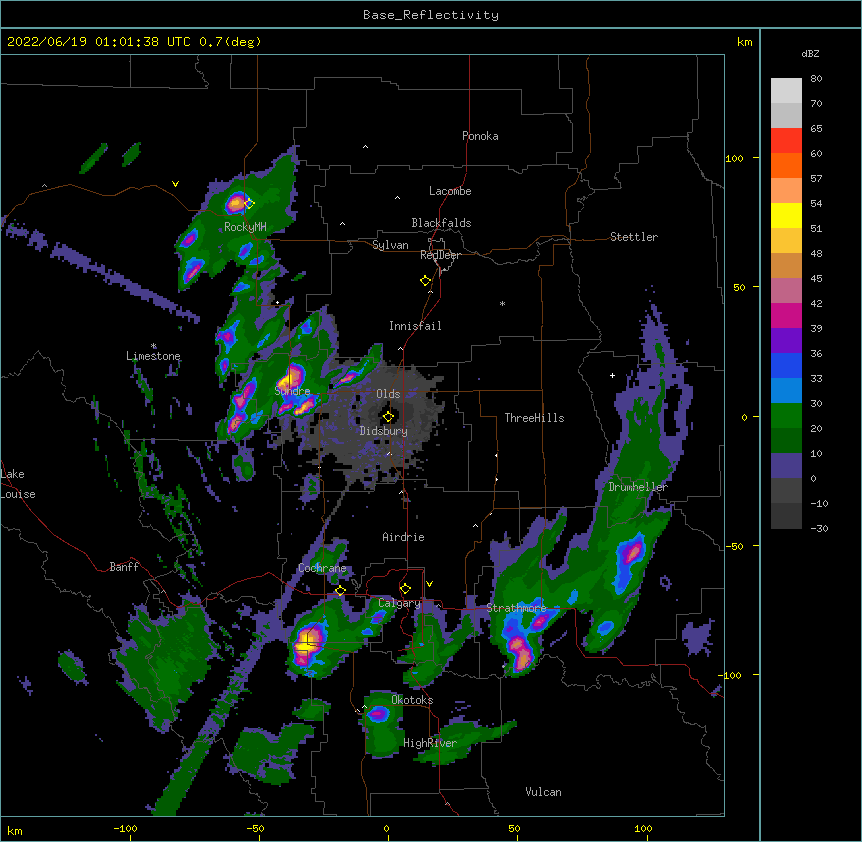862x842 pixels.
Task: Click the yellow diamond marker below Cochrane label
Action: pyautogui.click(x=340, y=590)
